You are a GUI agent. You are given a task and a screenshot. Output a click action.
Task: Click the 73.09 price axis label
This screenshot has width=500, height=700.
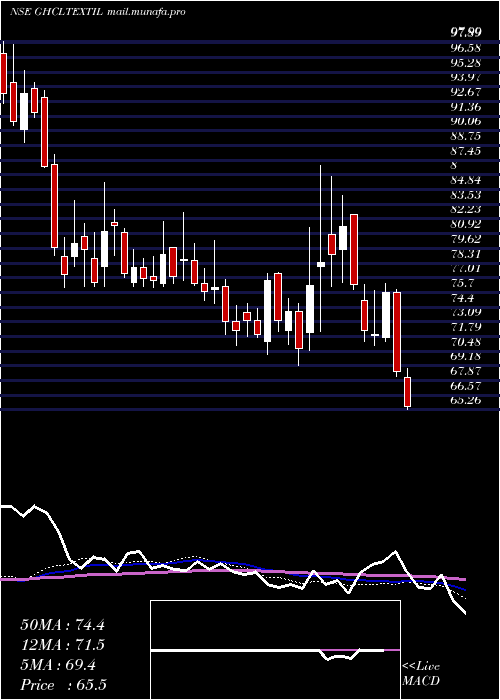pos(465,313)
